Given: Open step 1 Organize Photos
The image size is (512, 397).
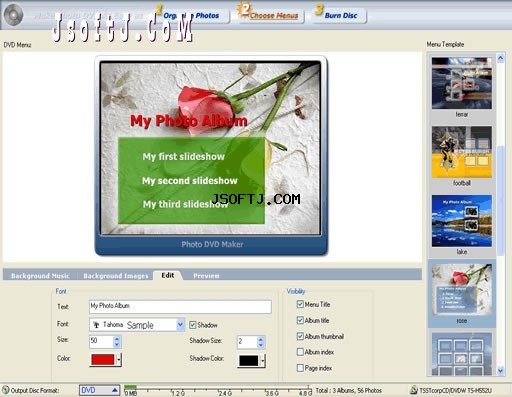Looking at the screenshot, I should (x=192, y=15).
